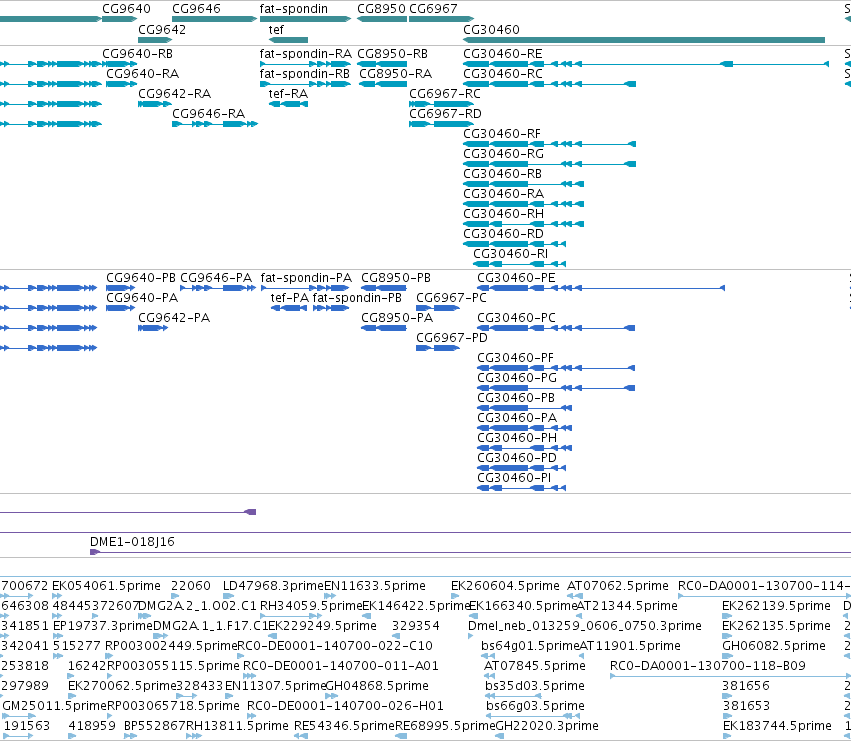Screen dimensions: 851x741
Task: Click the CG9642-RA transcript label
Action: (174, 93)
